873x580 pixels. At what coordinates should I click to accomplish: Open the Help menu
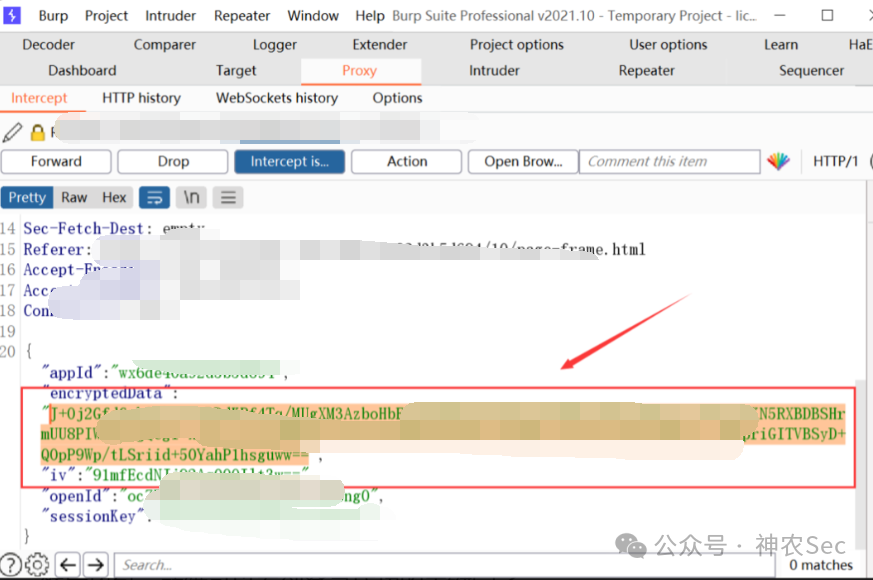click(x=370, y=16)
